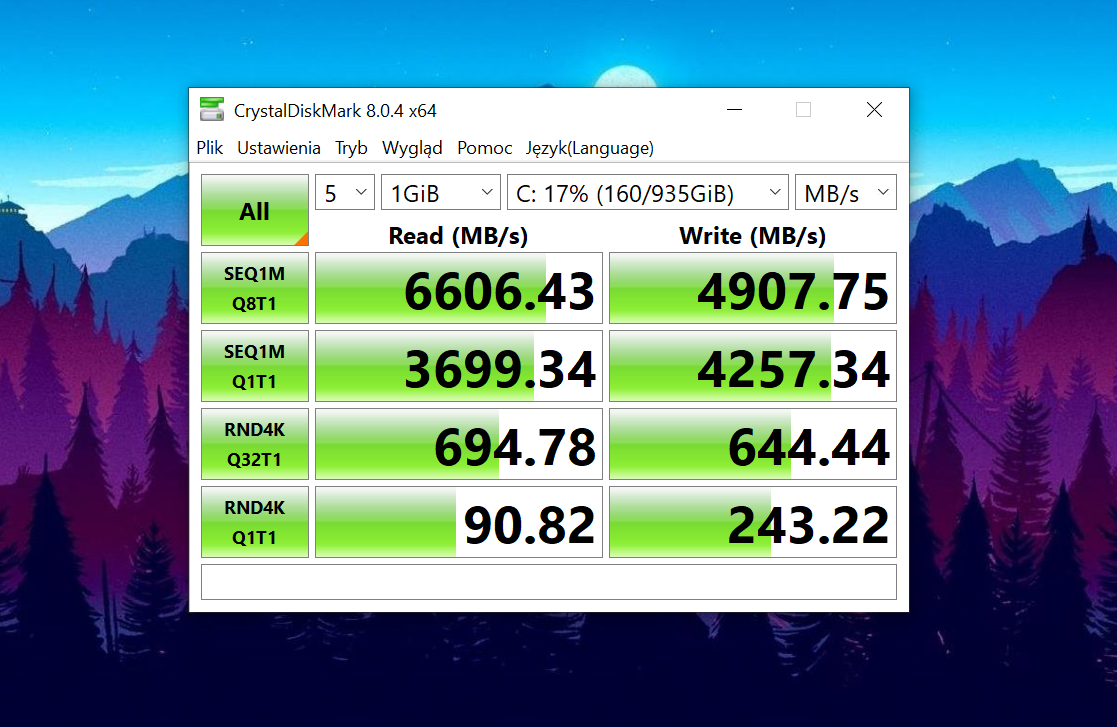
Task: Click the Write (MB/s) column header
Action: coord(753,236)
